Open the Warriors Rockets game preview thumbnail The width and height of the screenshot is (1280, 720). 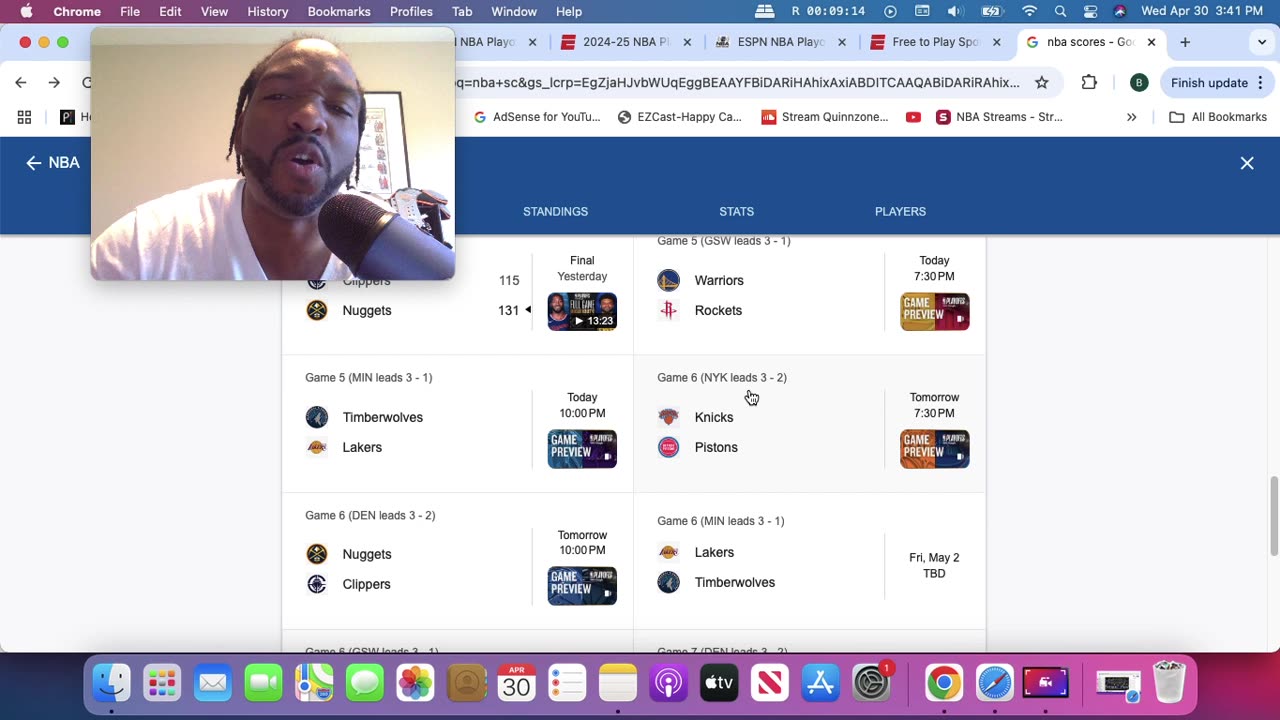(934, 311)
